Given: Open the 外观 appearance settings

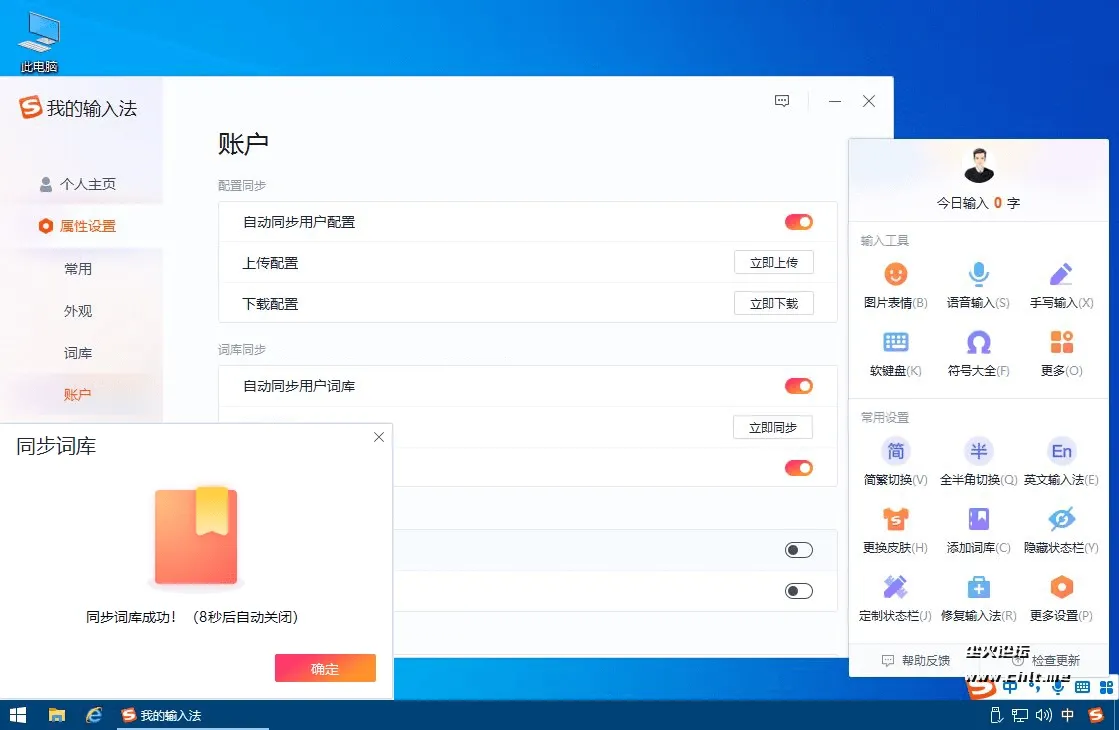Looking at the screenshot, I should [x=77, y=310].
